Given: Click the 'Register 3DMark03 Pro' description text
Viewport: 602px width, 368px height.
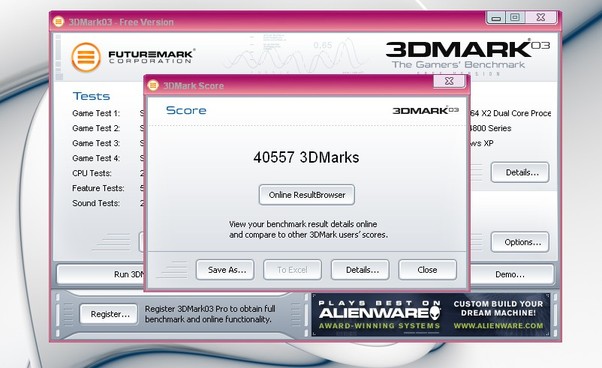Looking at the screenshot, I should click(x=210, y=314).
